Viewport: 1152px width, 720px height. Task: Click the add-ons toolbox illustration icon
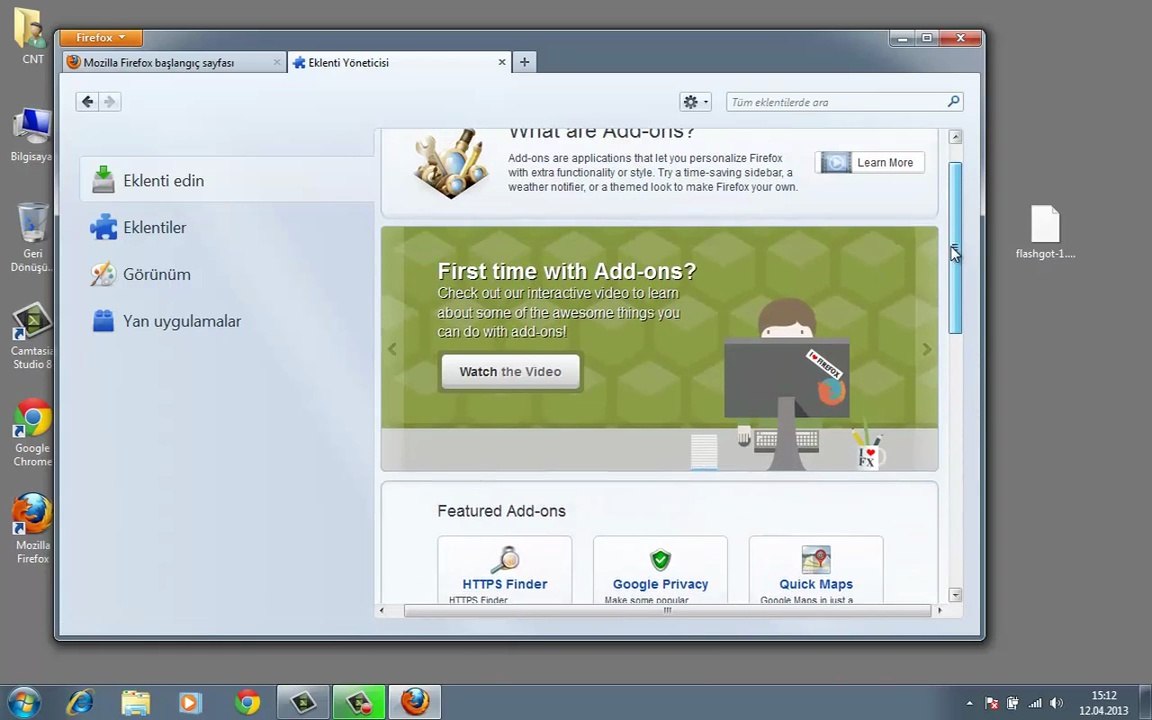450,164
